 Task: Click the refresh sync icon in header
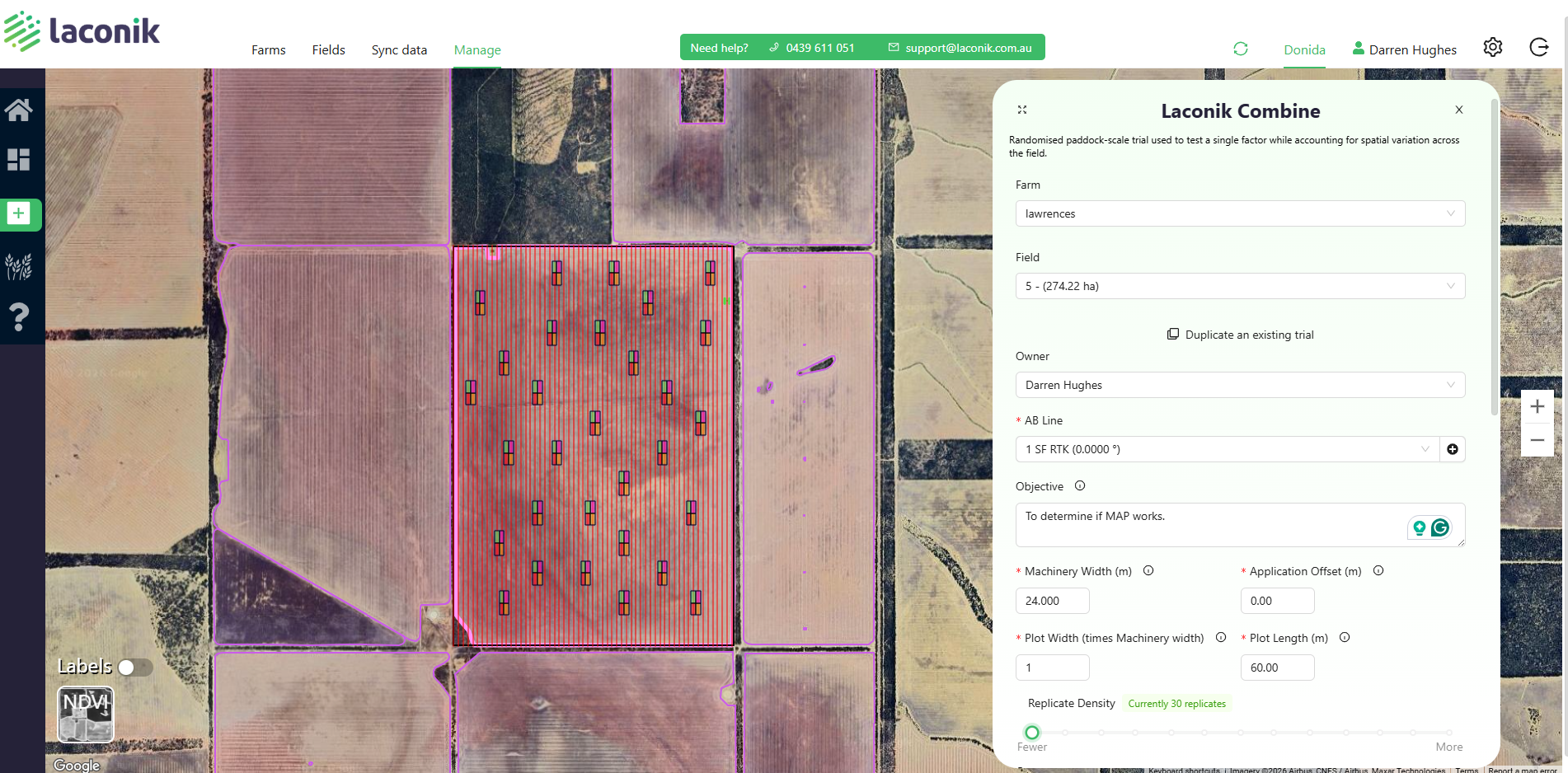click(x=1240, y=49)
